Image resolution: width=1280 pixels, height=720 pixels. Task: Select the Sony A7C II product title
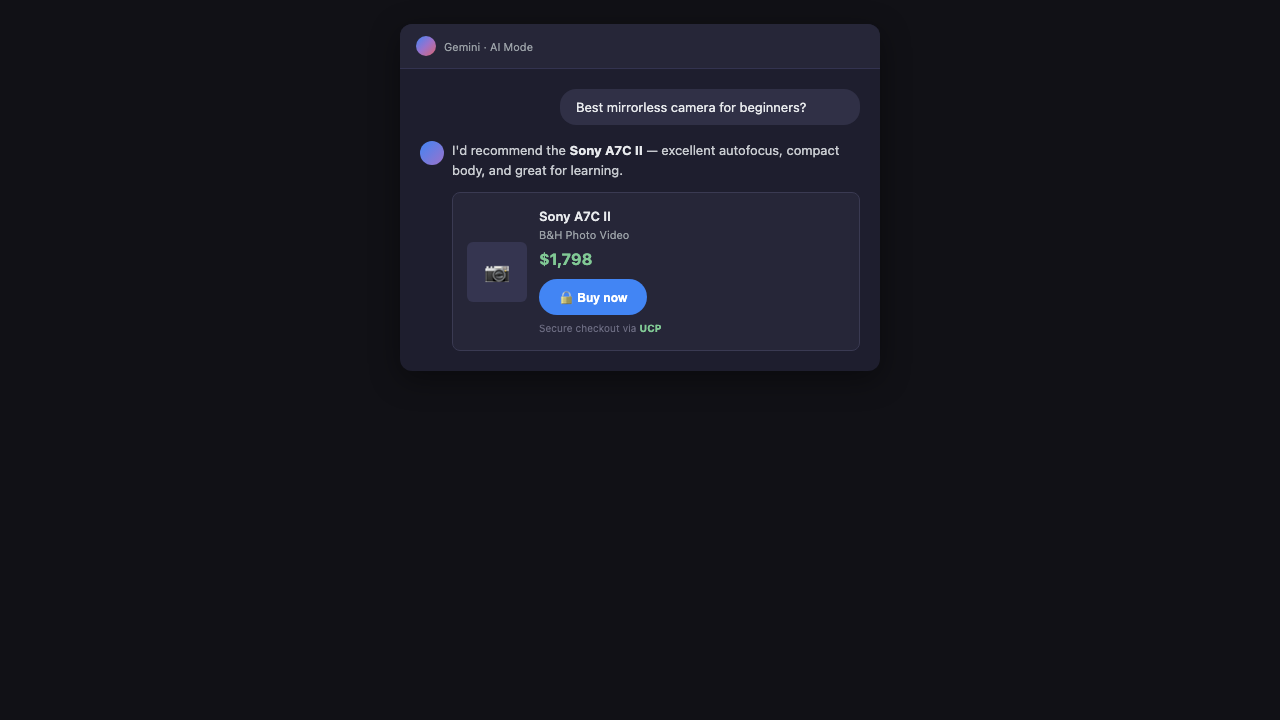(x=574, y=216)
